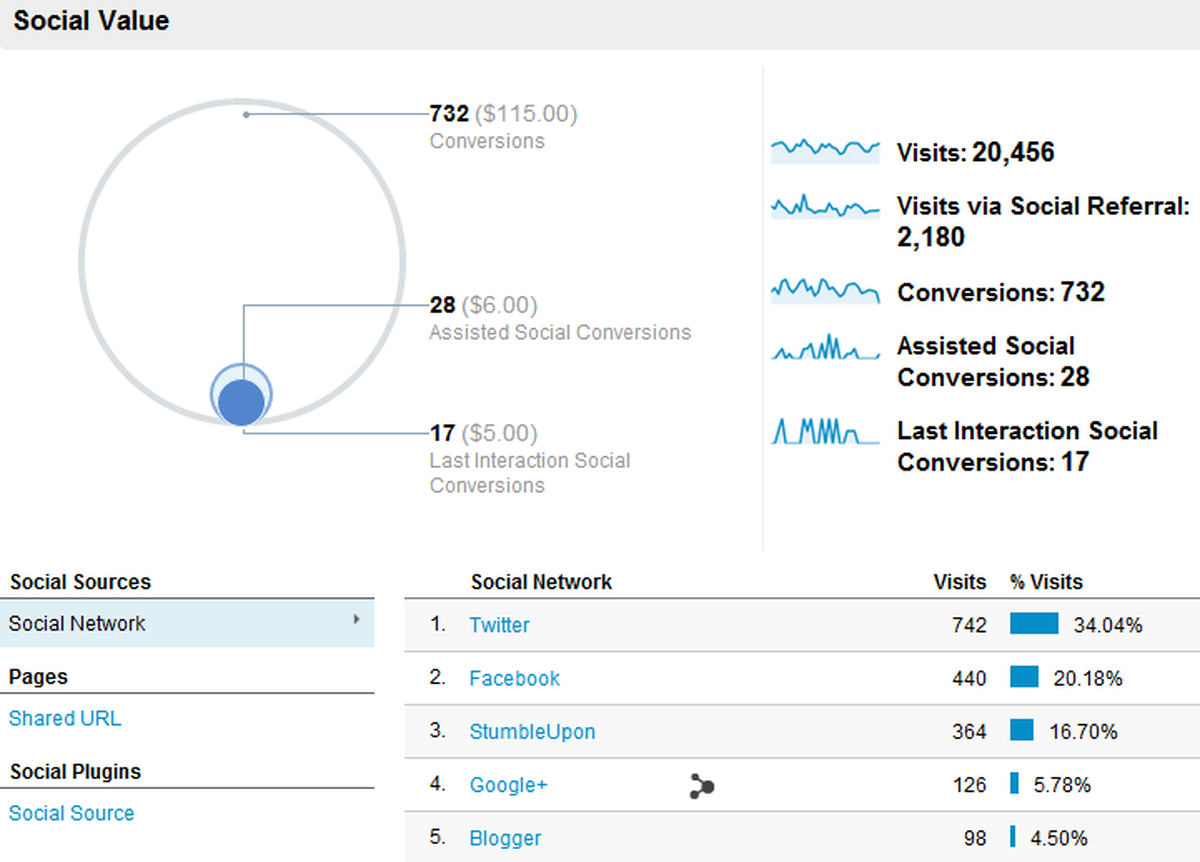This screenshot has height=862, width=1200.
Task: Click the Social Sources section header
Action: click(x=80, y=581)
